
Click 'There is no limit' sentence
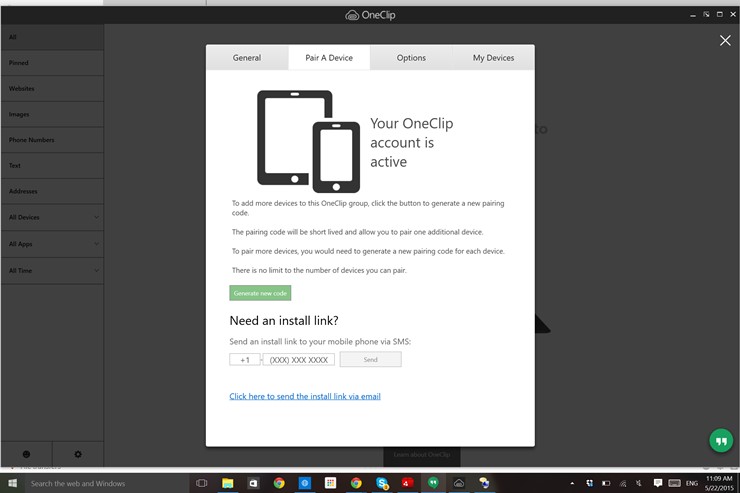click(319, 270)
